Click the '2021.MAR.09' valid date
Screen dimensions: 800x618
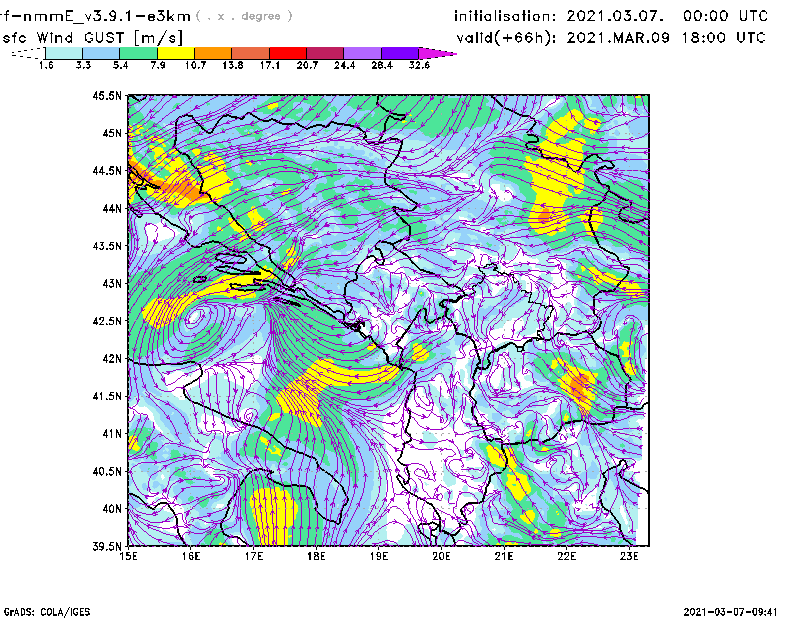click(618, 38)
